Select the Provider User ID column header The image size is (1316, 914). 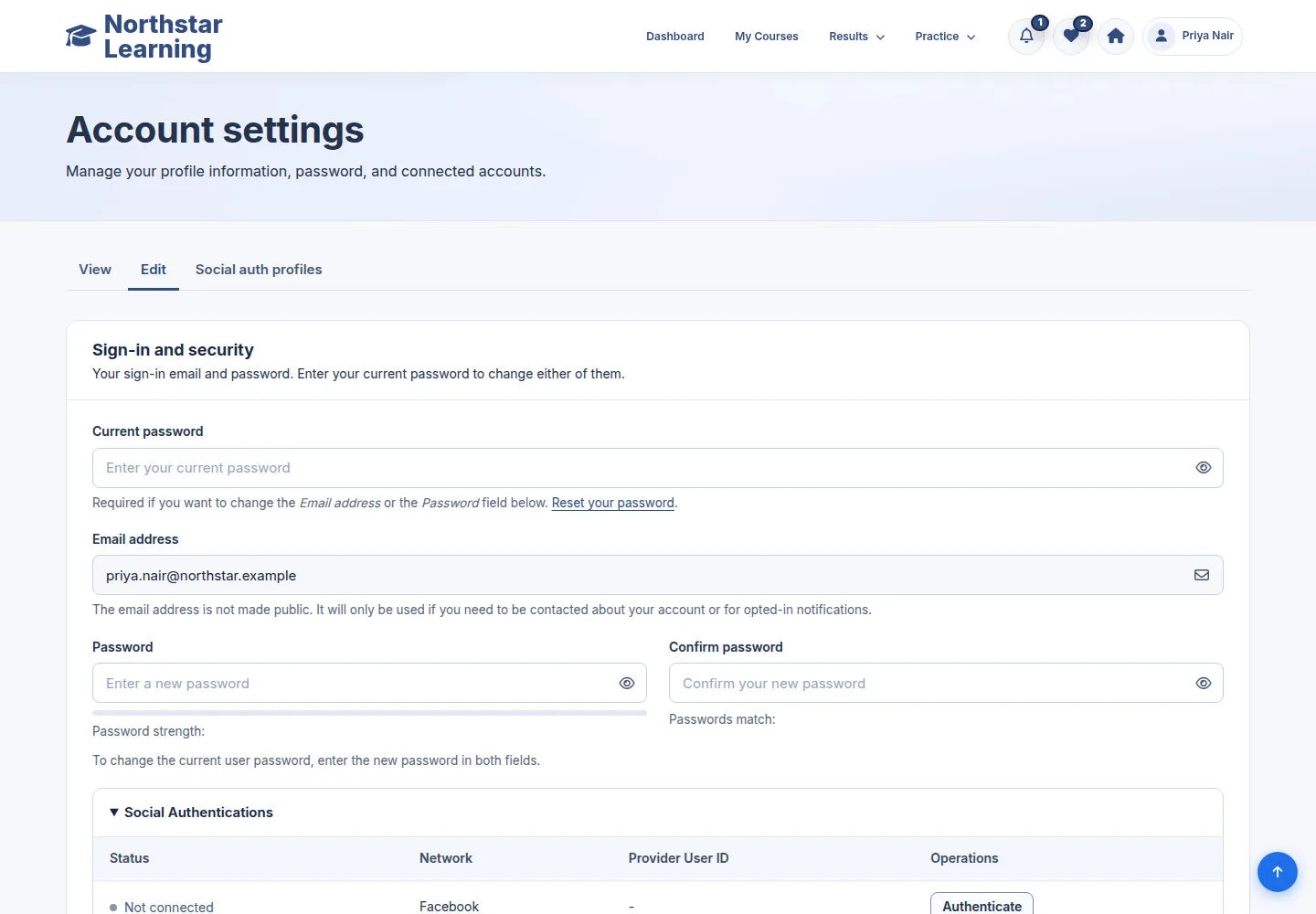point(679,858)
